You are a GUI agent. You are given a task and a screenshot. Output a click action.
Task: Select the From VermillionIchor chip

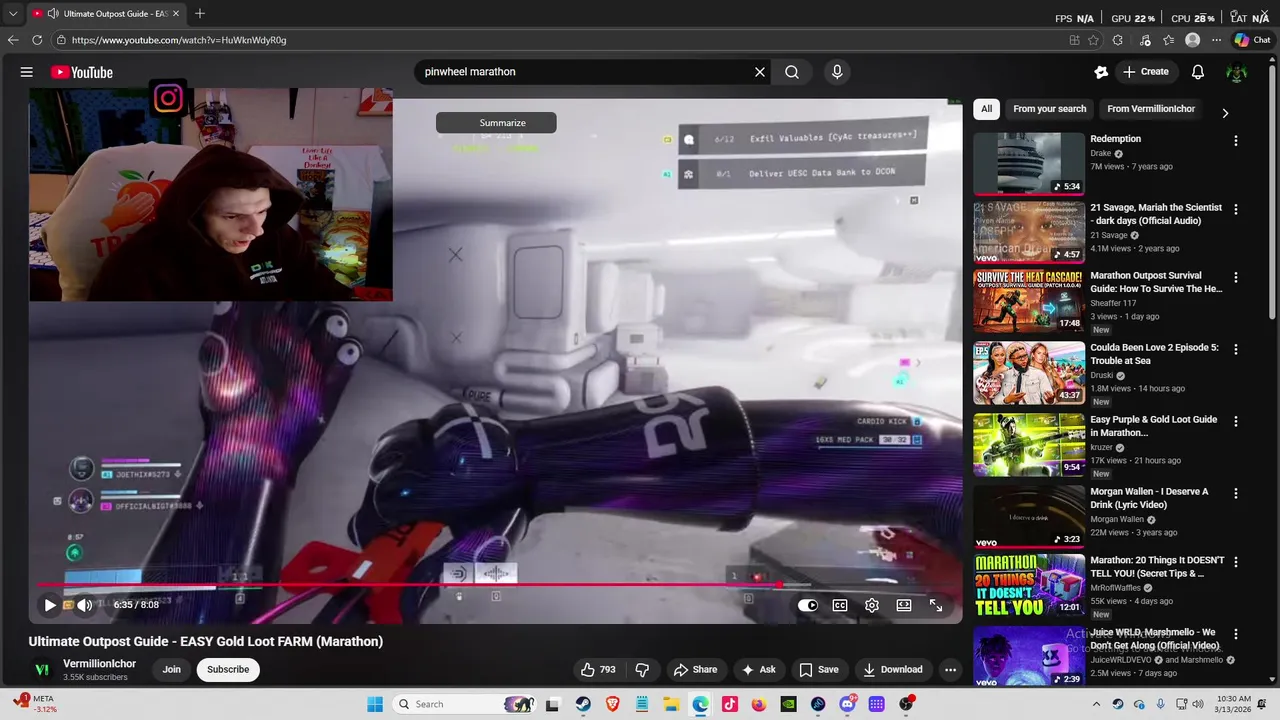pyautogui.click(x=1151, y=109)
